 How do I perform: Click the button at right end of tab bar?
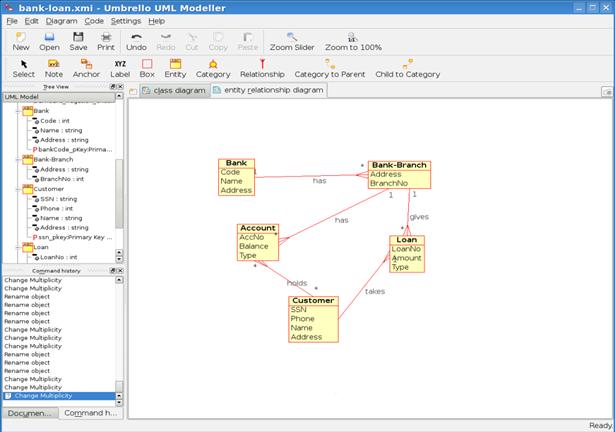tap(607, 92)
